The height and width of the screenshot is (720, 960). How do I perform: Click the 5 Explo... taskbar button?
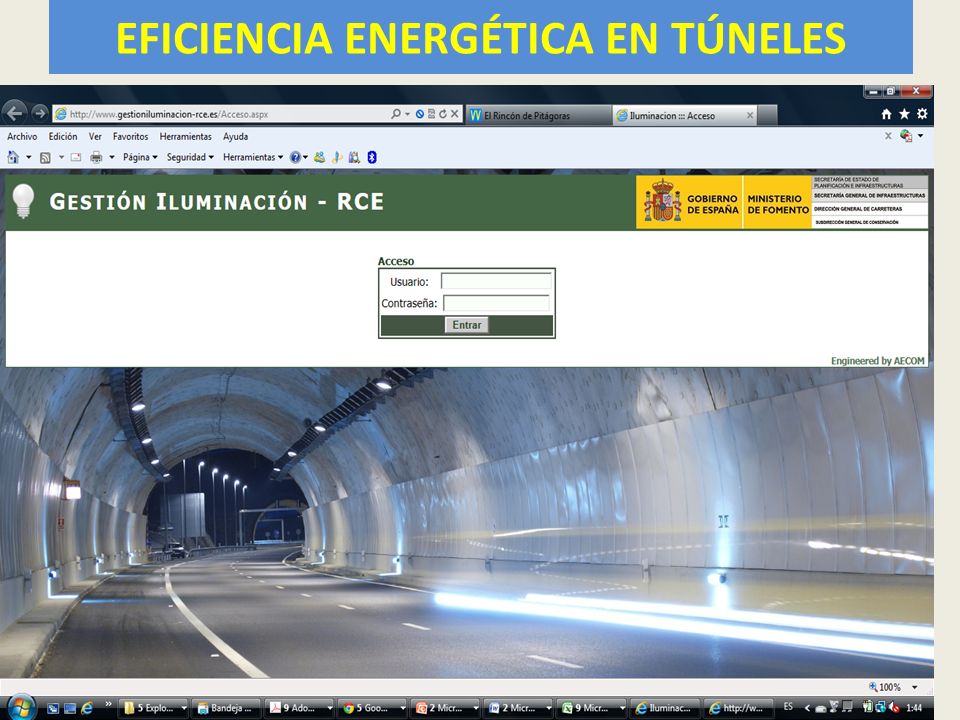(x=153, y=708)
